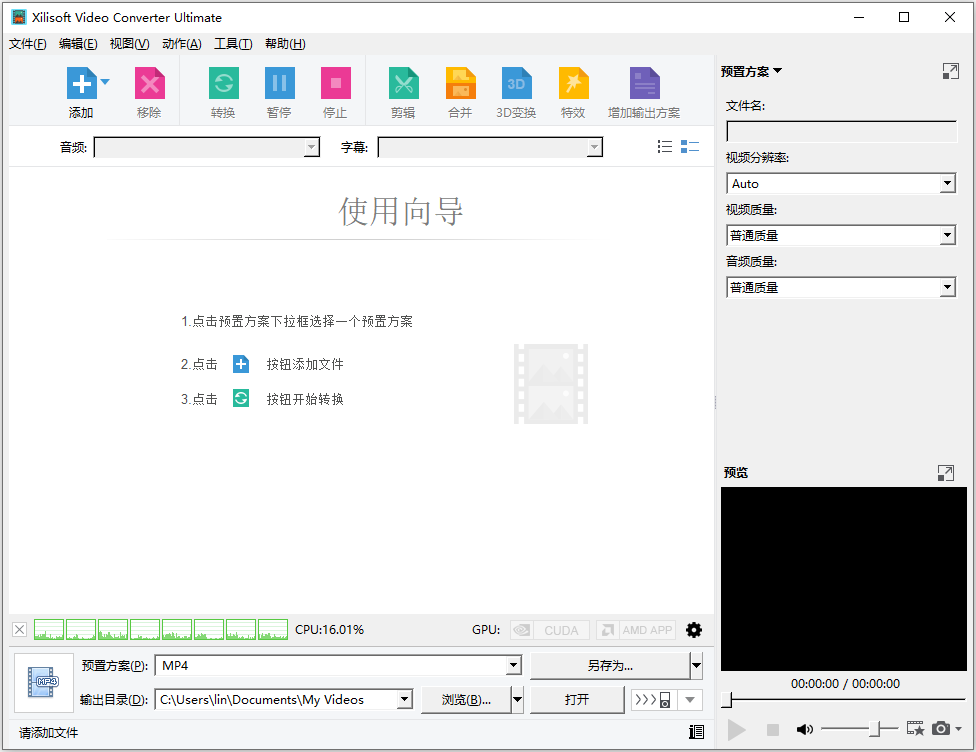Expand the profile panel with the pop-out icon
The image size is (976, 752).
click(x=950, y=72)
